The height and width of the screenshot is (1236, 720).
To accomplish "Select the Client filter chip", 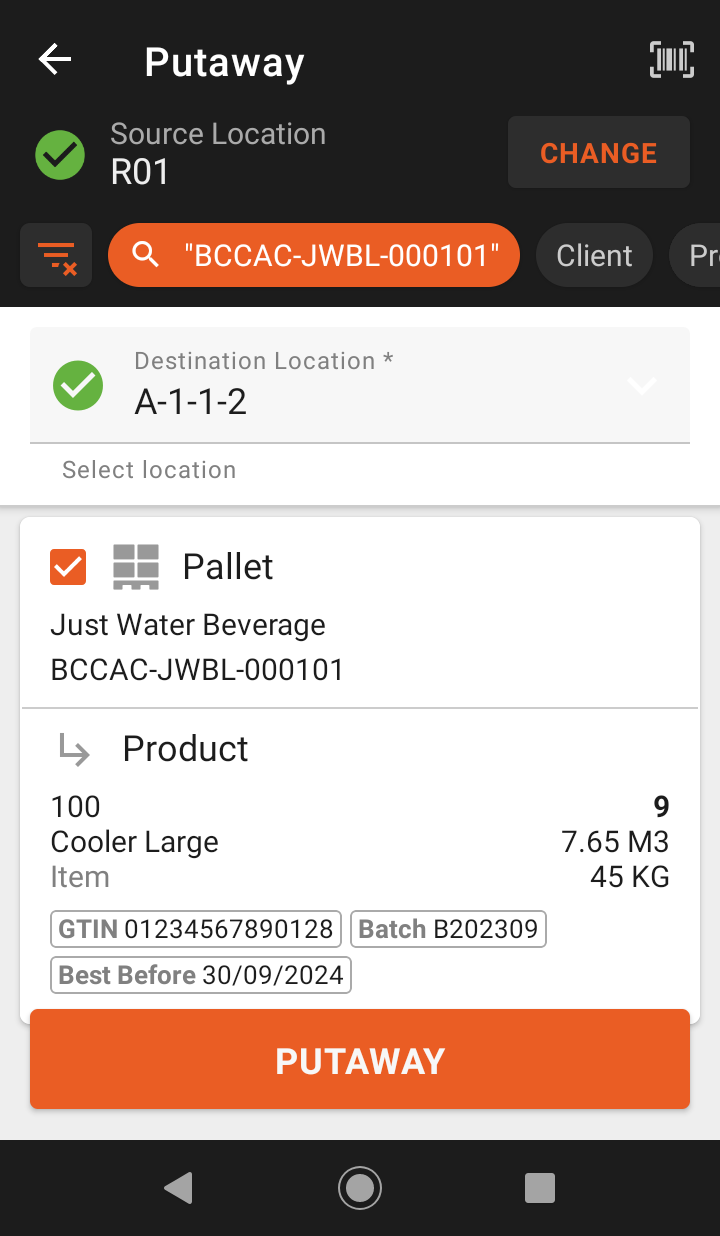I will [x=595, y=255].
